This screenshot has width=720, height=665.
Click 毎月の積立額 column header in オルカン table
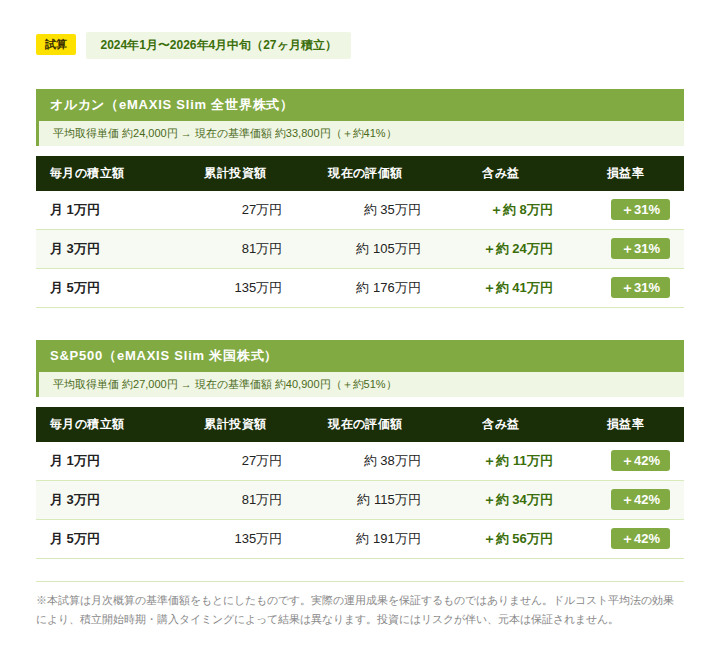(x=87, y=173)
